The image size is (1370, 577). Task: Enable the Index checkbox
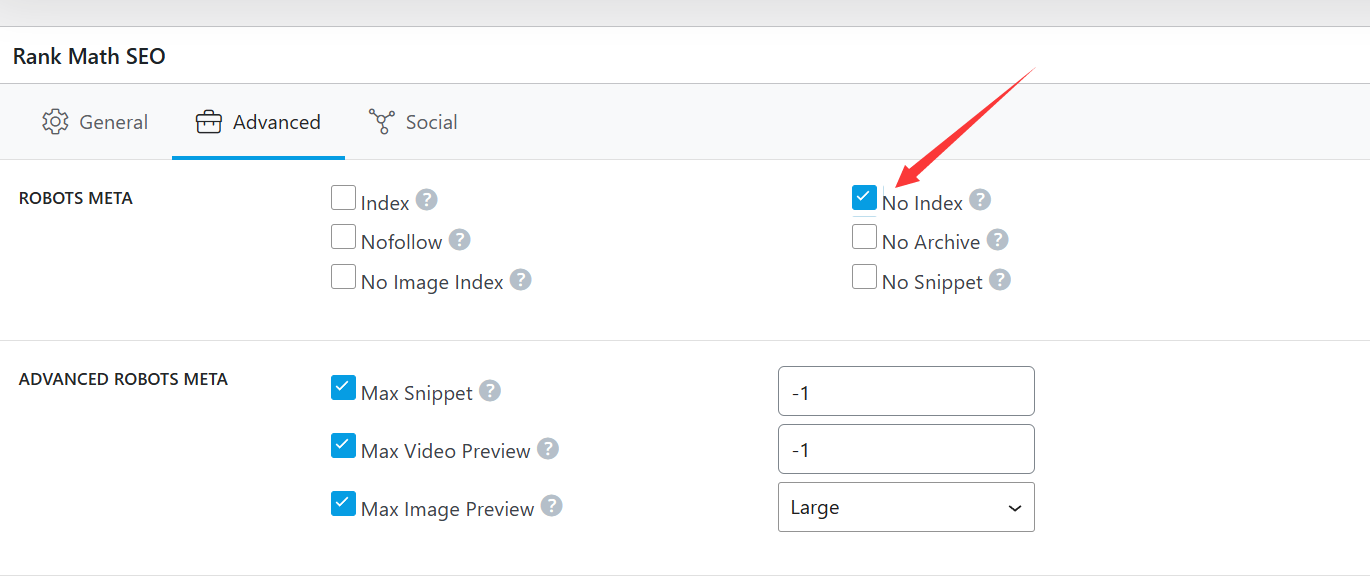click(x=344, y=198)
